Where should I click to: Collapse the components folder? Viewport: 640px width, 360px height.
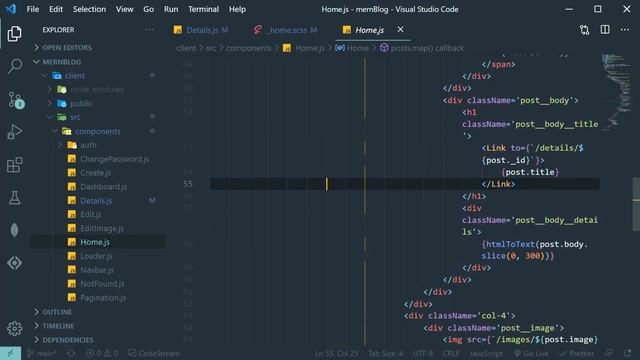[98, 131]
